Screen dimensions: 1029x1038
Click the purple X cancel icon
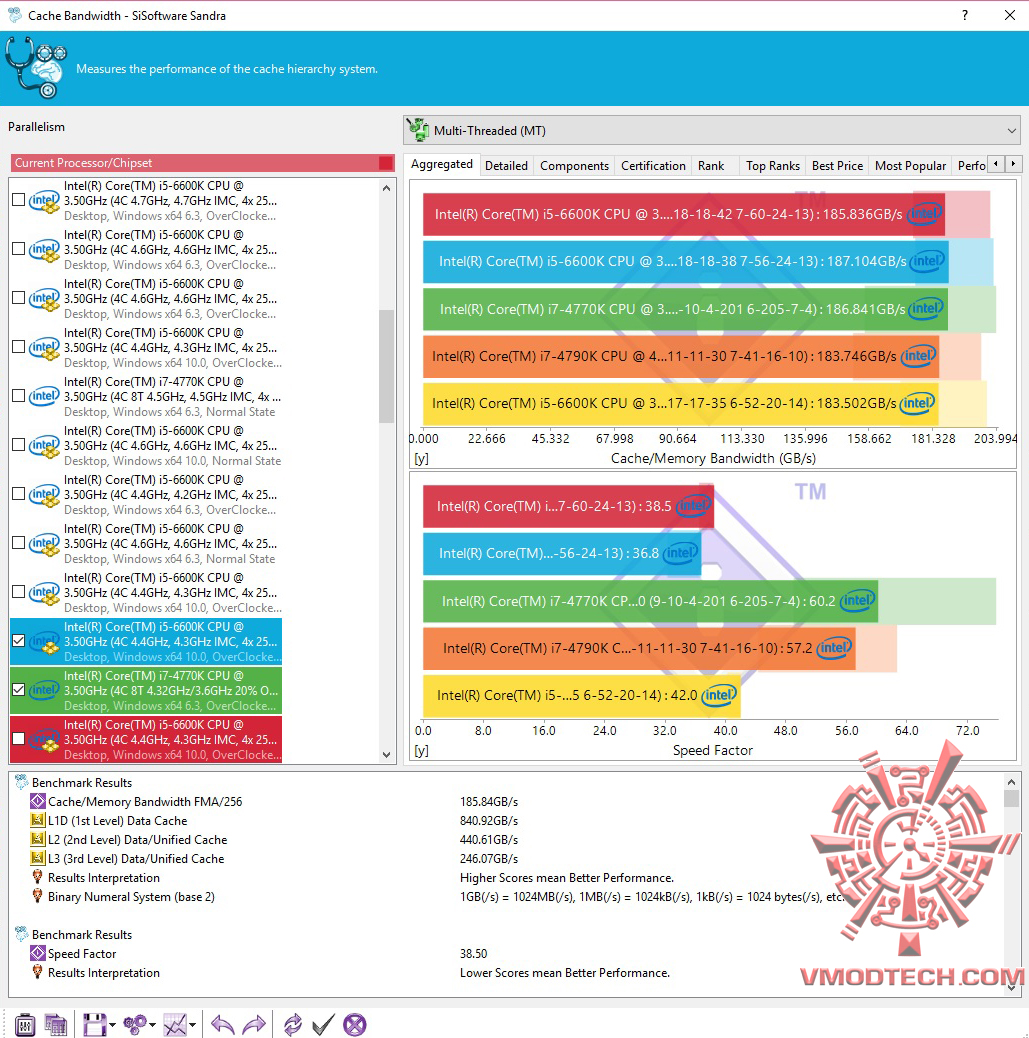click(354, 1025)
